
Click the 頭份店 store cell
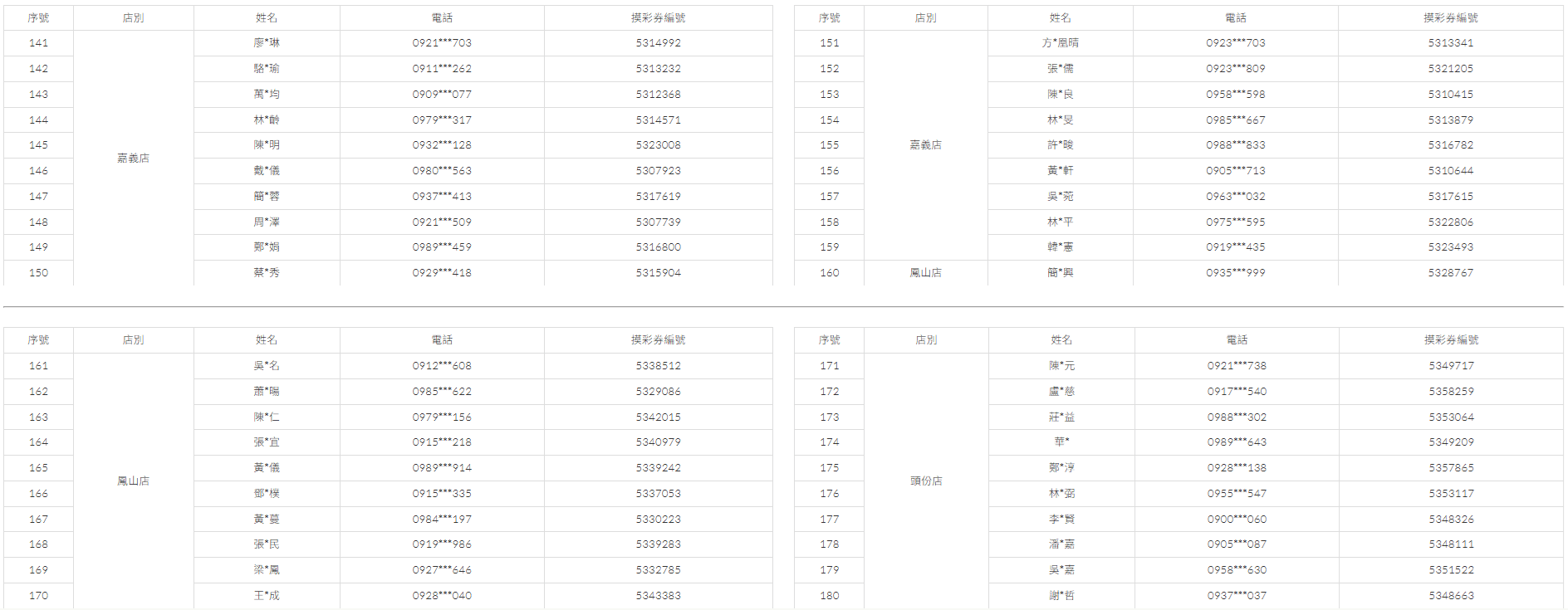point(926,481)
